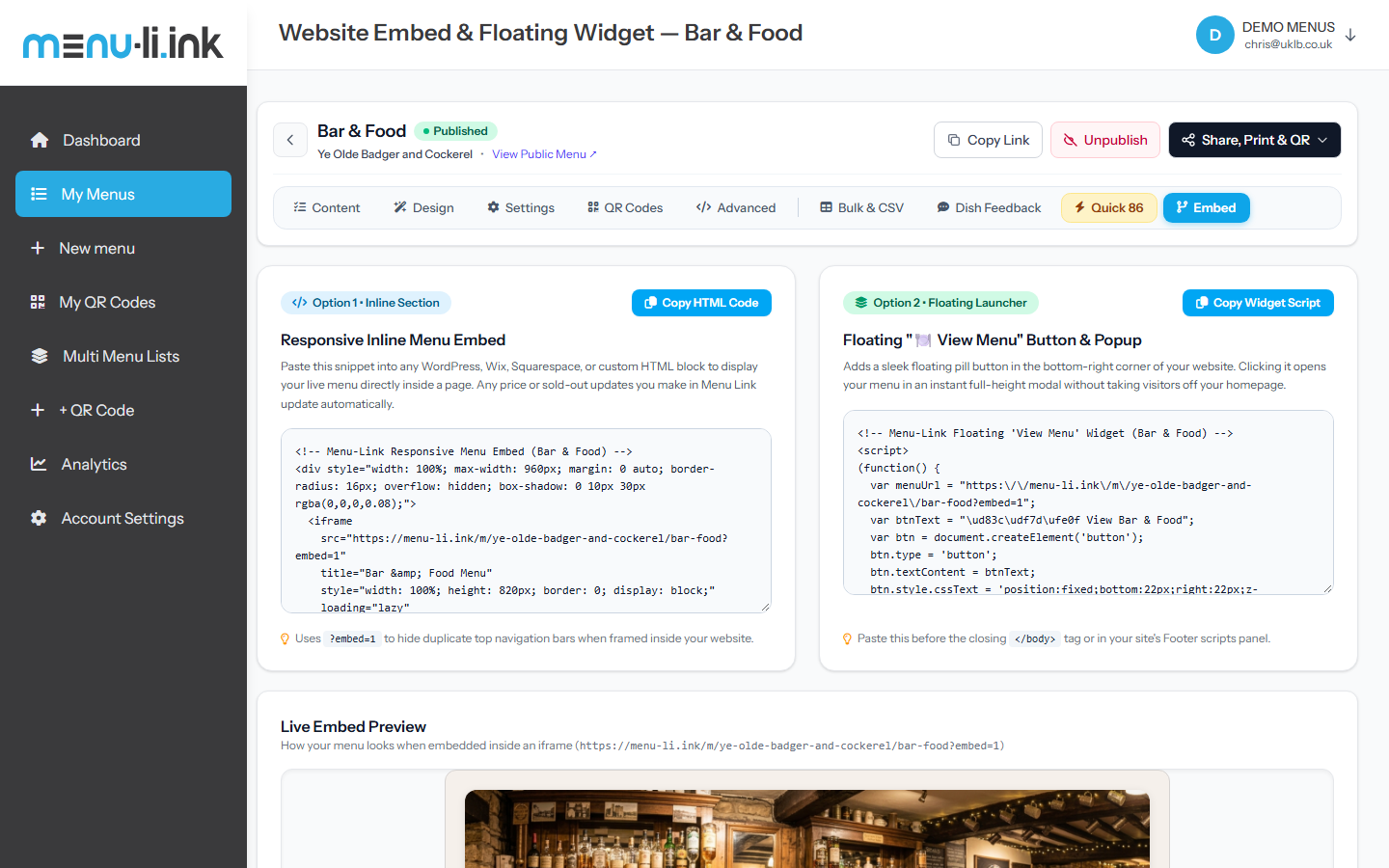Viewport: 1389px width, 868px height.
Task: Switch to the Content tab
Action: 326,207
